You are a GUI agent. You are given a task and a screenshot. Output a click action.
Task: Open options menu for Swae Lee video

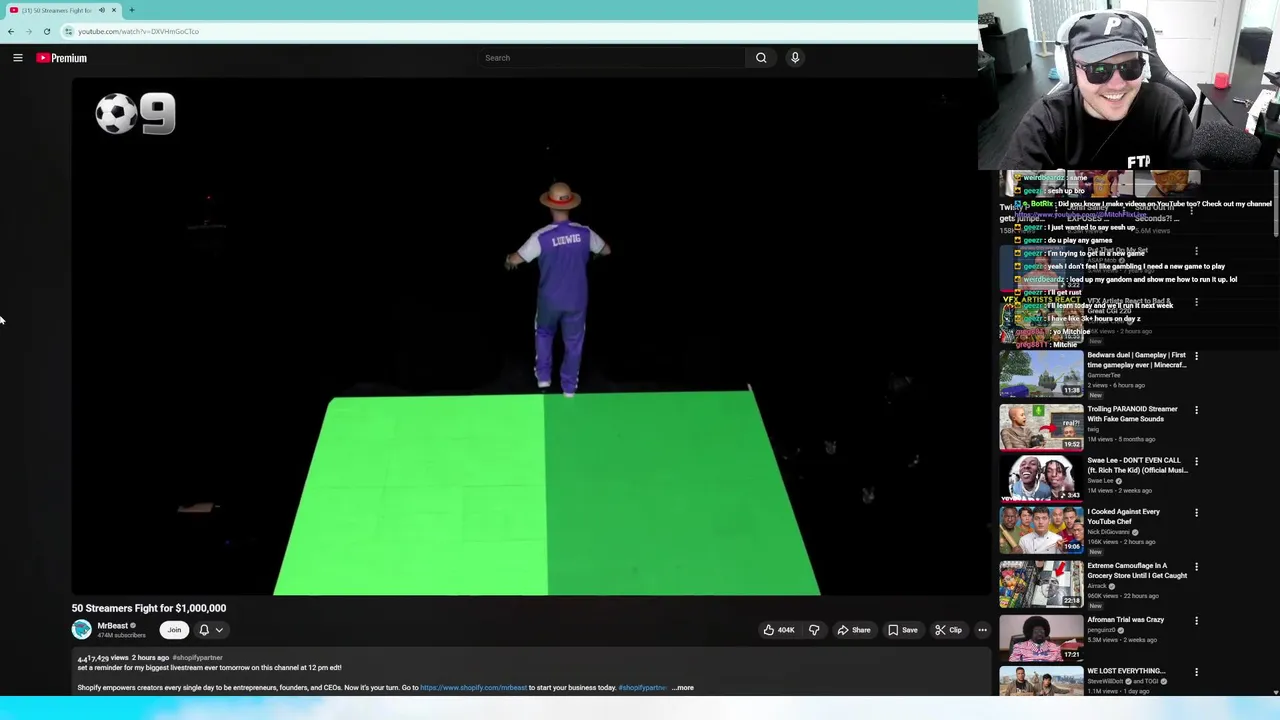click(x=1196, y=462)
